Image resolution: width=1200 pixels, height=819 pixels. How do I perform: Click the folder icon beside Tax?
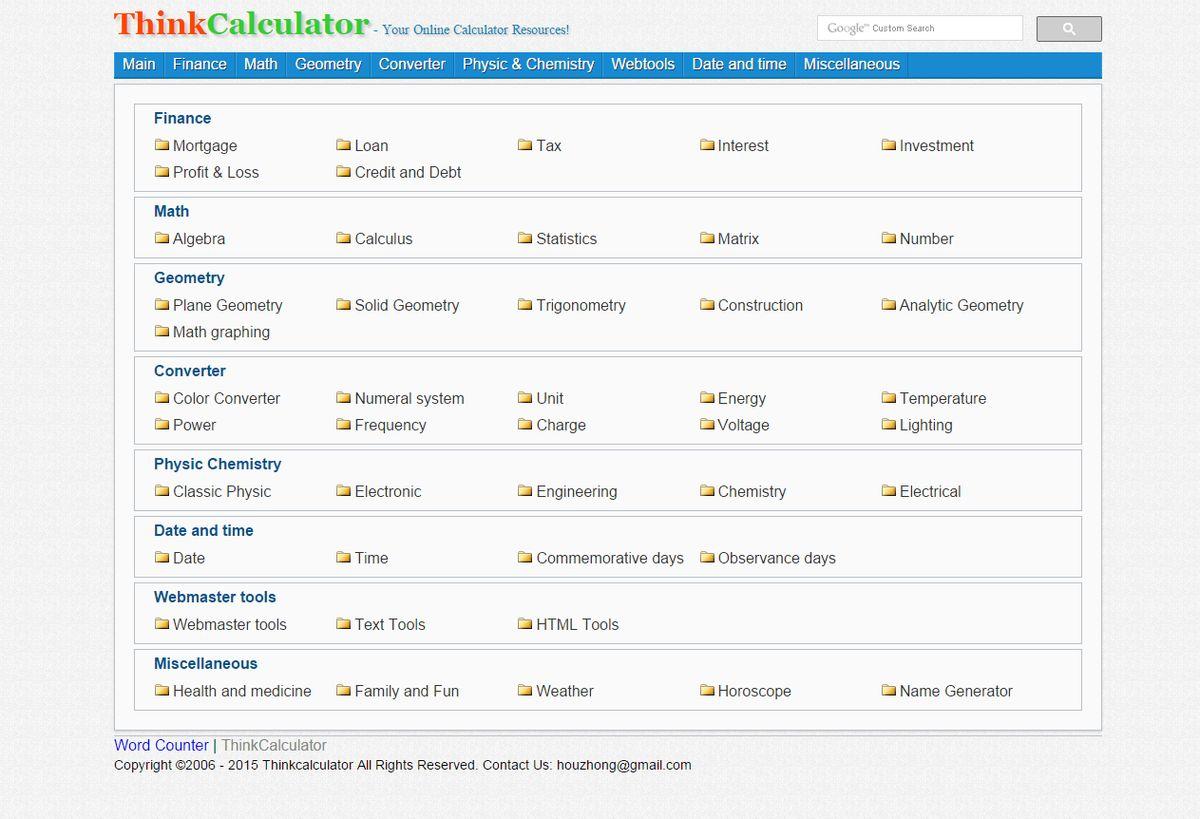coord(525,145)
